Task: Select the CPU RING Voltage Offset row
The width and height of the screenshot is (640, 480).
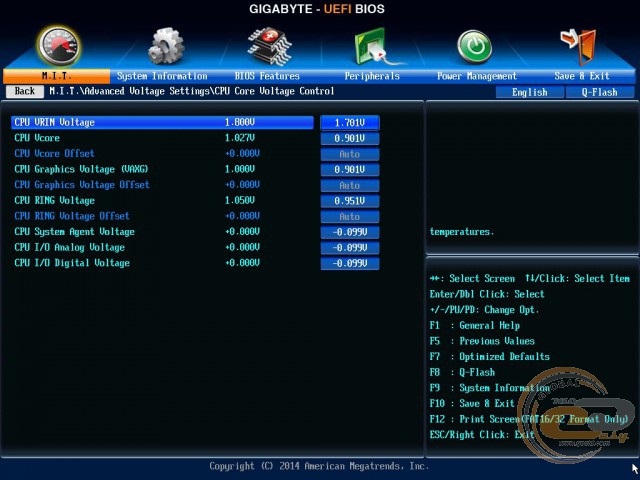Action: tap(162, 216)
